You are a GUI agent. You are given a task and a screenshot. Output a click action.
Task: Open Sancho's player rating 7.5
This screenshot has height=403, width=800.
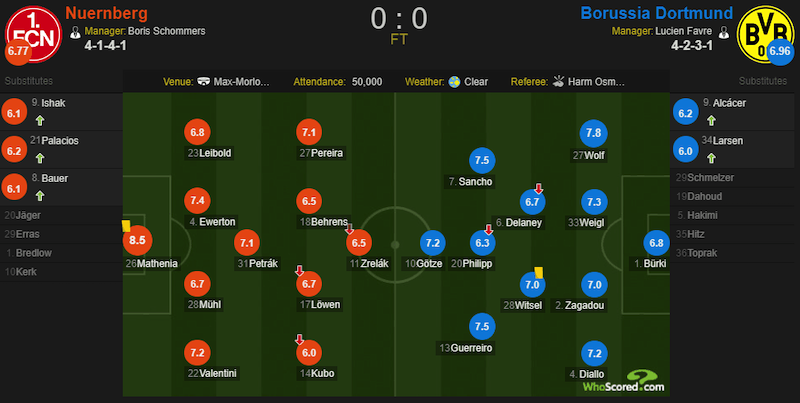point(482,161)
